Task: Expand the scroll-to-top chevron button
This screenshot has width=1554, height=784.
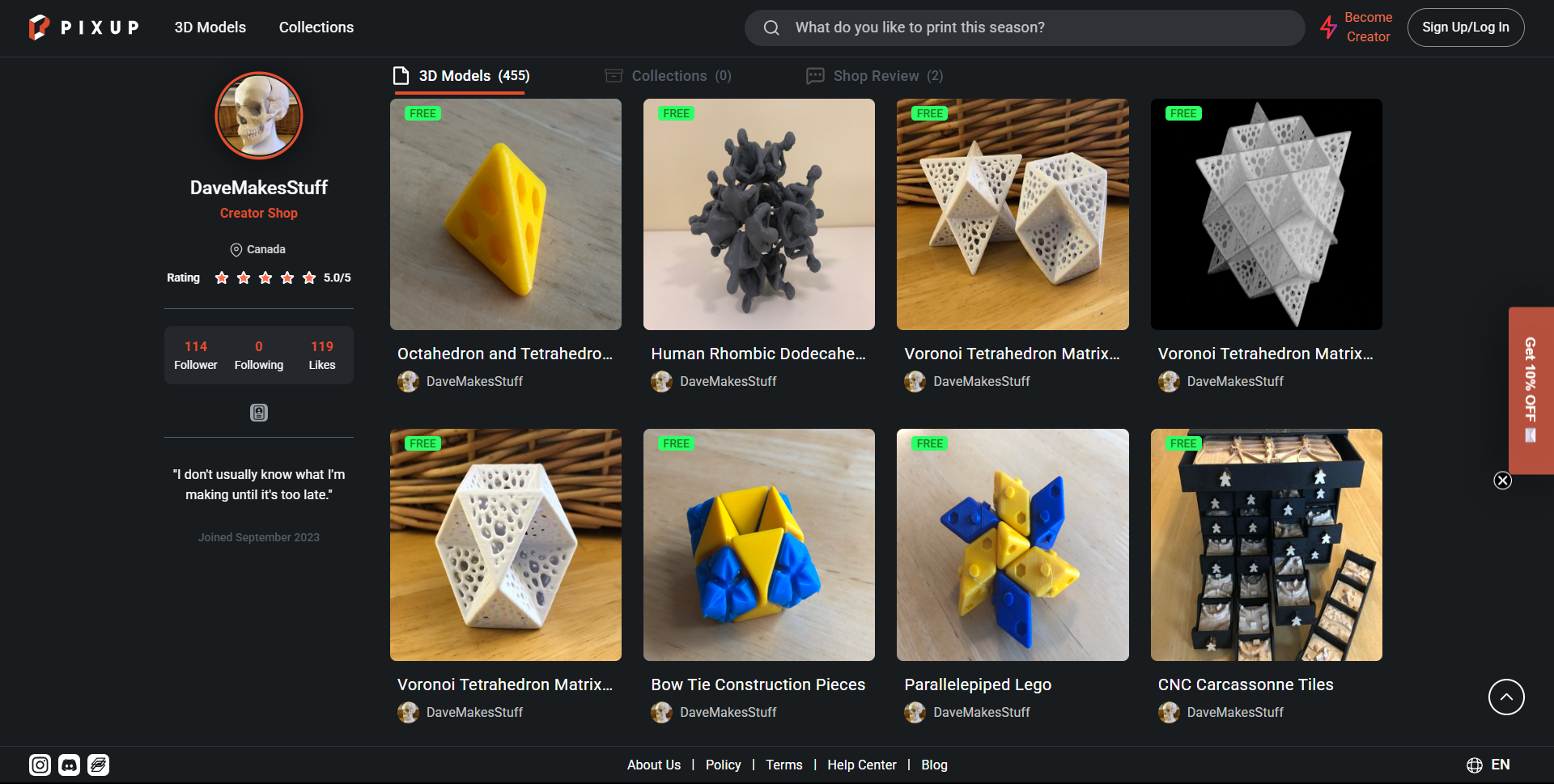Action: 1505,697
